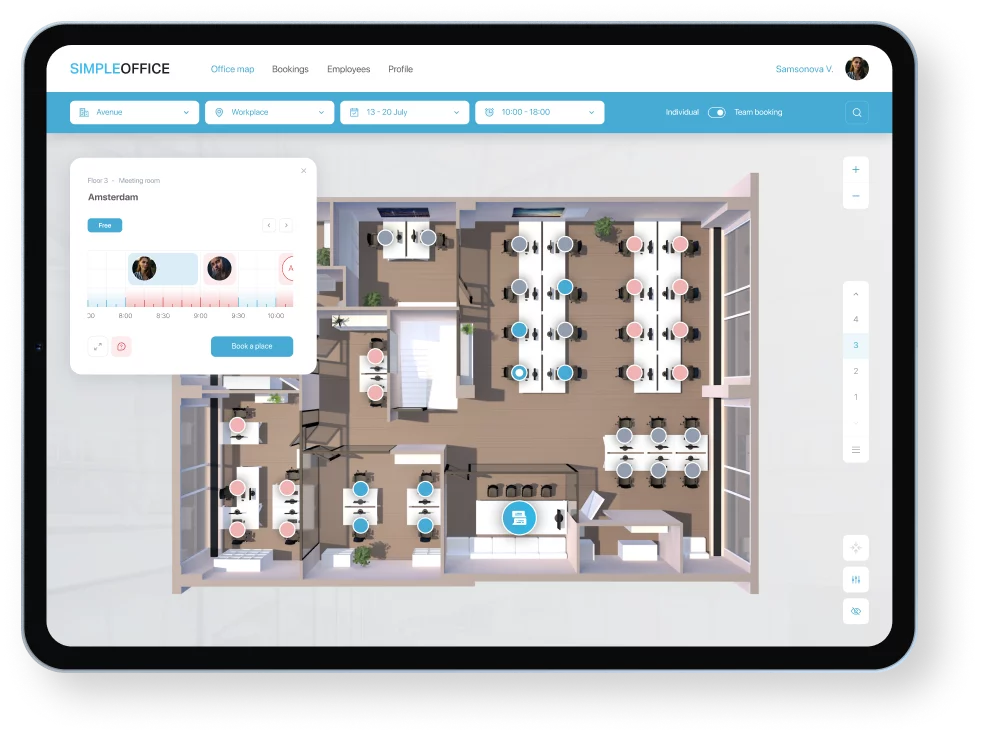The height and width of the screenshot is (736, 981).
Task: Select the crosshair locate icon
Action: [x=855, y=547]
